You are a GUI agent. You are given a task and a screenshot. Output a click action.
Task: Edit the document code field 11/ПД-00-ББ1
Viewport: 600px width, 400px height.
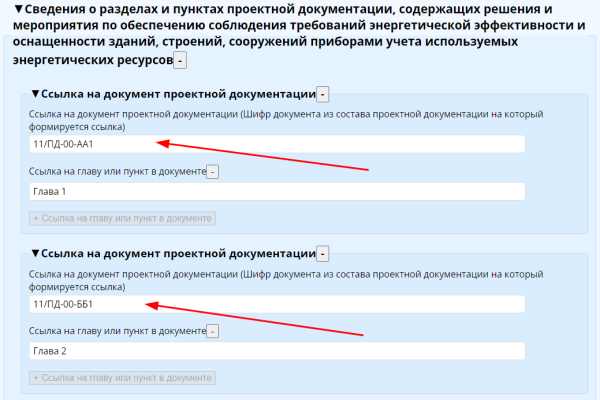tap(277, 304)
